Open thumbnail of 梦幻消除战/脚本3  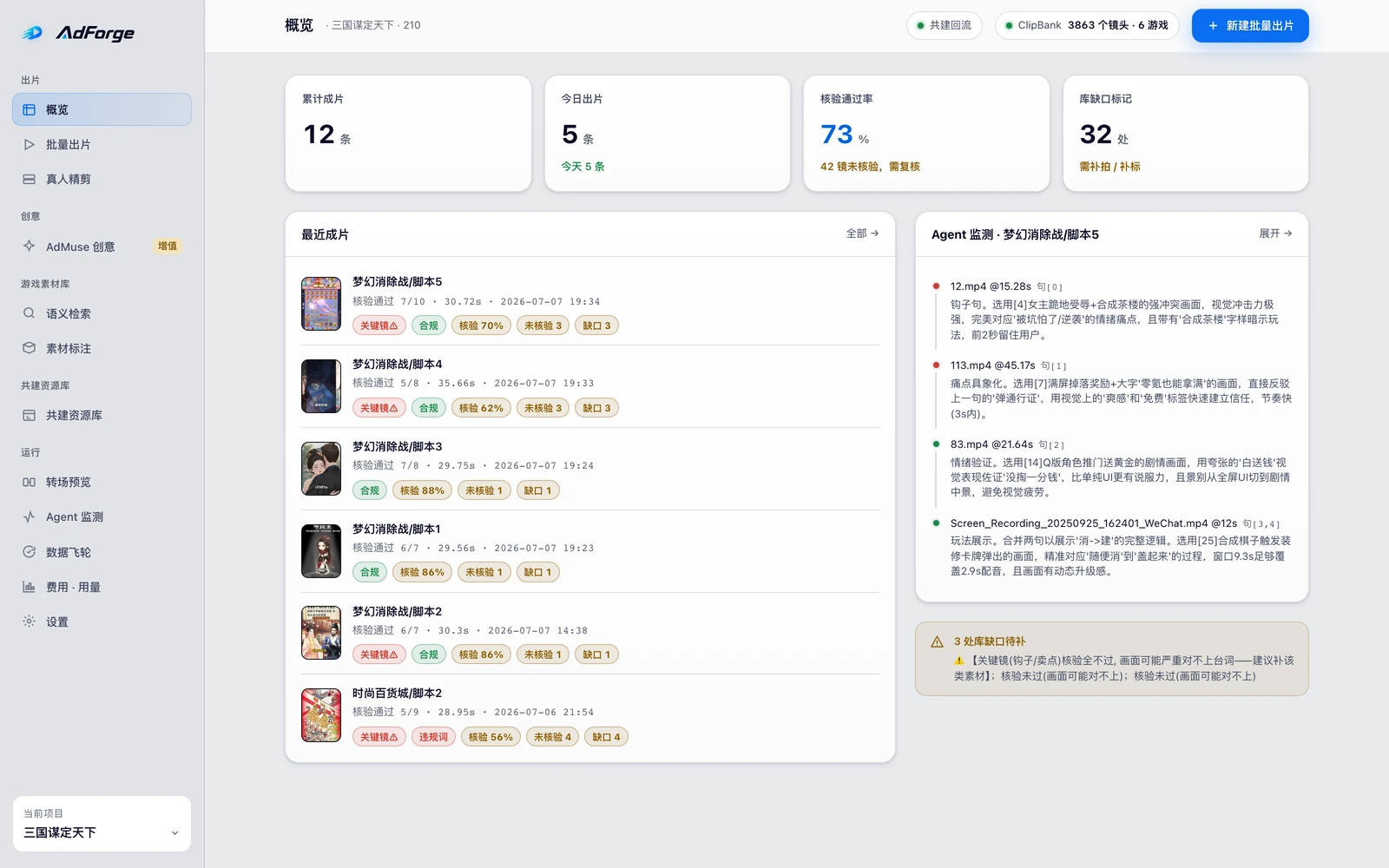(321, 469)
